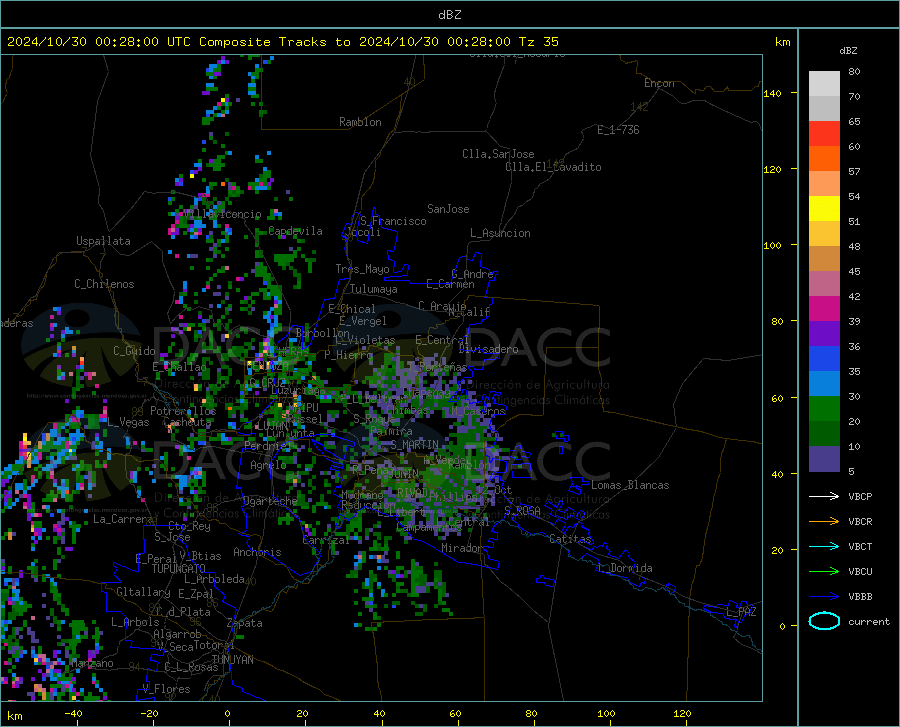This screenshot has width=900, height=727.
Task: Click the 'Lomas_Blancas' map label
Action: tap(630, 485)
